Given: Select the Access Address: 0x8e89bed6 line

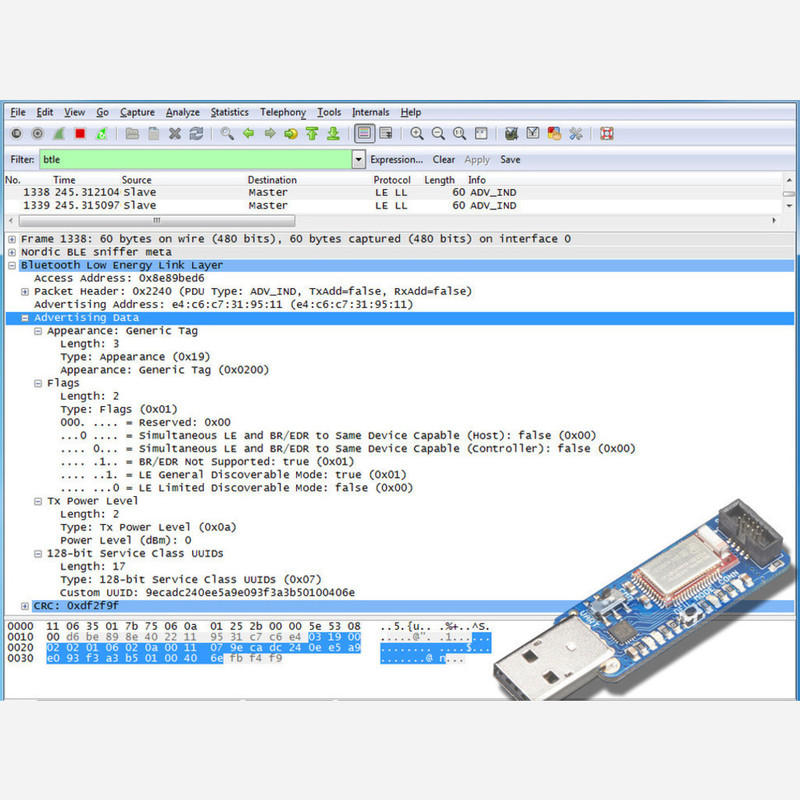Looking at the screenshot, I should 119,278.
